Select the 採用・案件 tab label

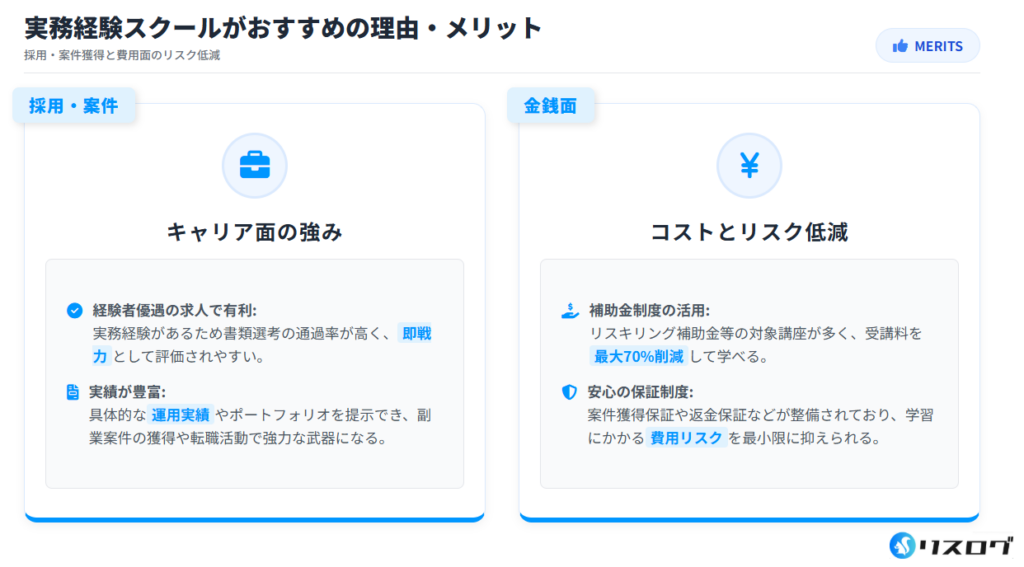(74, 105)
